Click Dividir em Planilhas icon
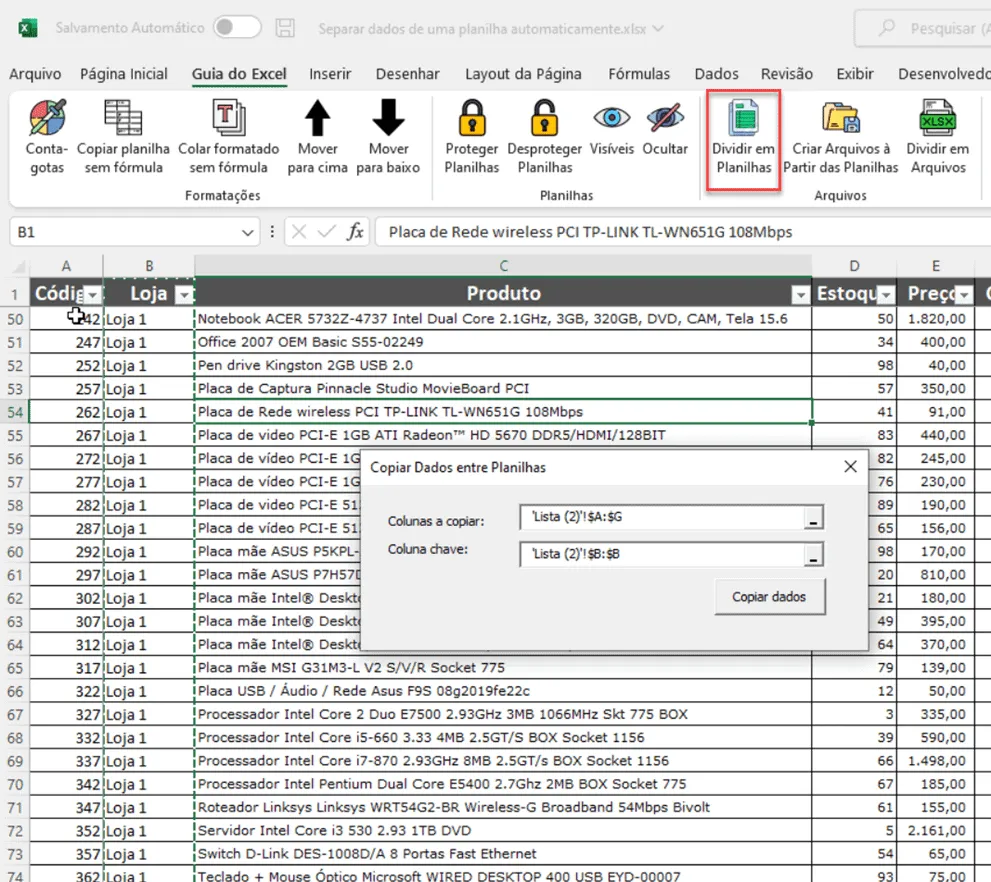This screenshot has height=882, width=991. (x=743, y=118)
